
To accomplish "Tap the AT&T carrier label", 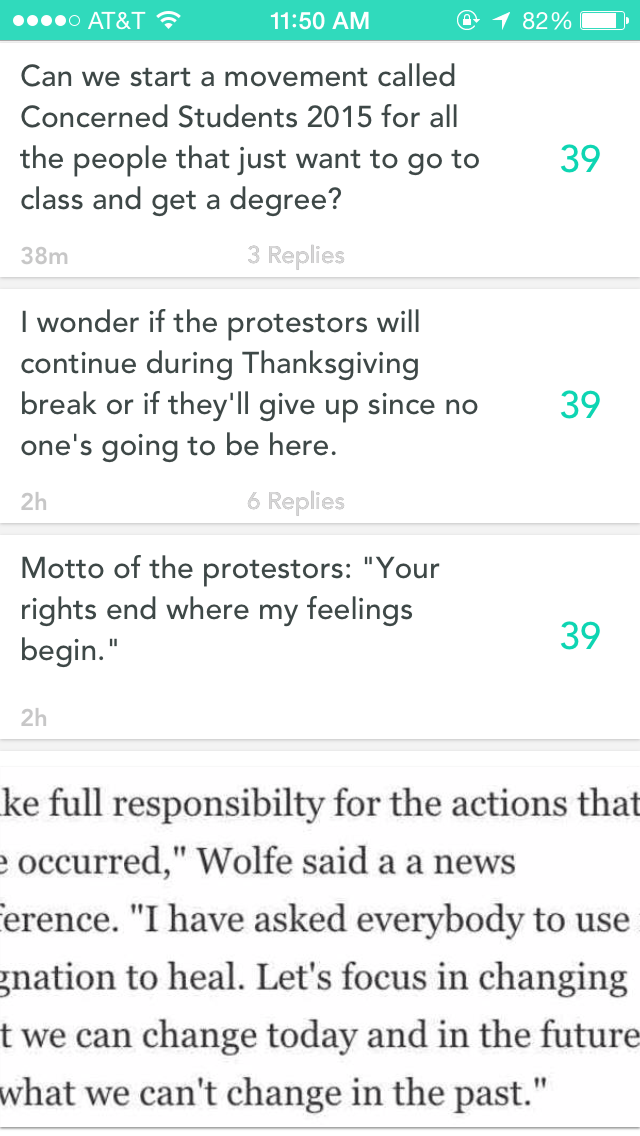I will [x=116, y=20].
